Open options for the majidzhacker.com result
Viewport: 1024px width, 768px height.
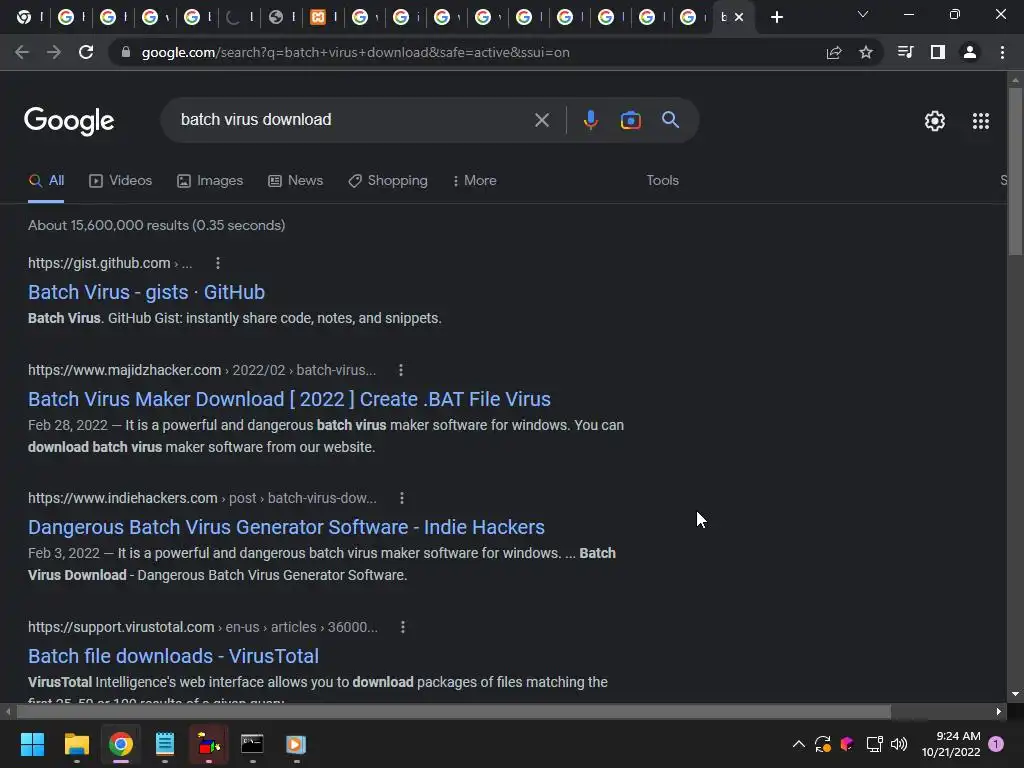point(401,370)
